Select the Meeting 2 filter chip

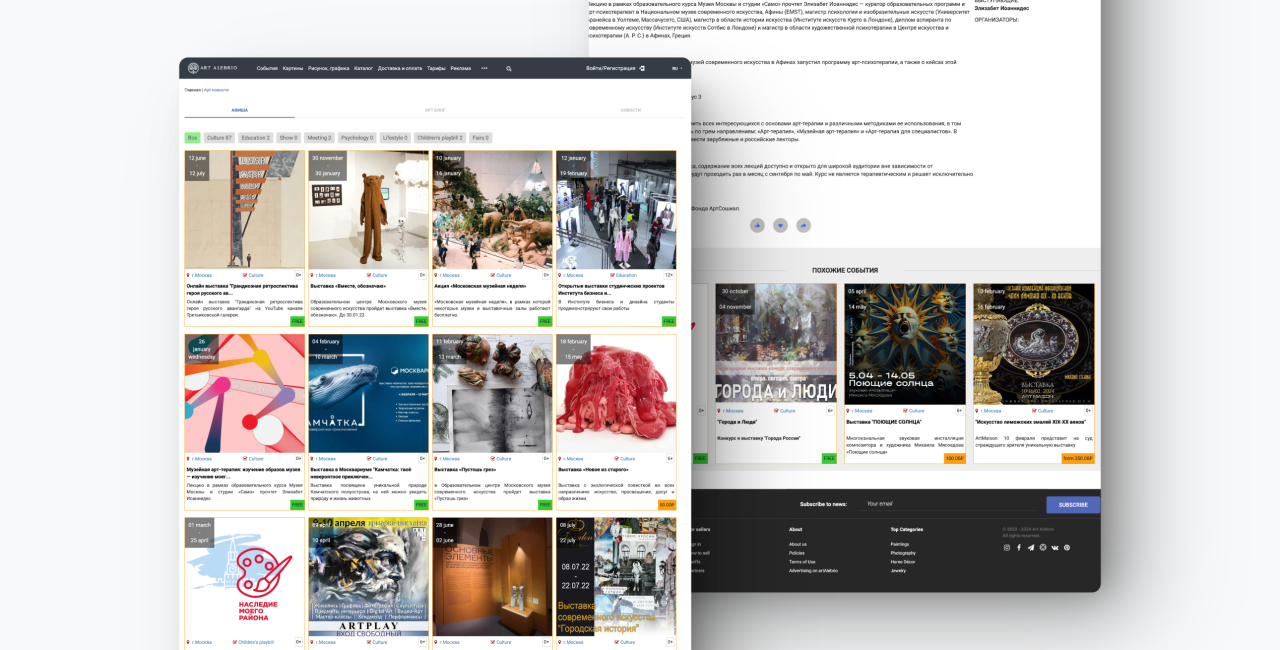tap(319, 138)
